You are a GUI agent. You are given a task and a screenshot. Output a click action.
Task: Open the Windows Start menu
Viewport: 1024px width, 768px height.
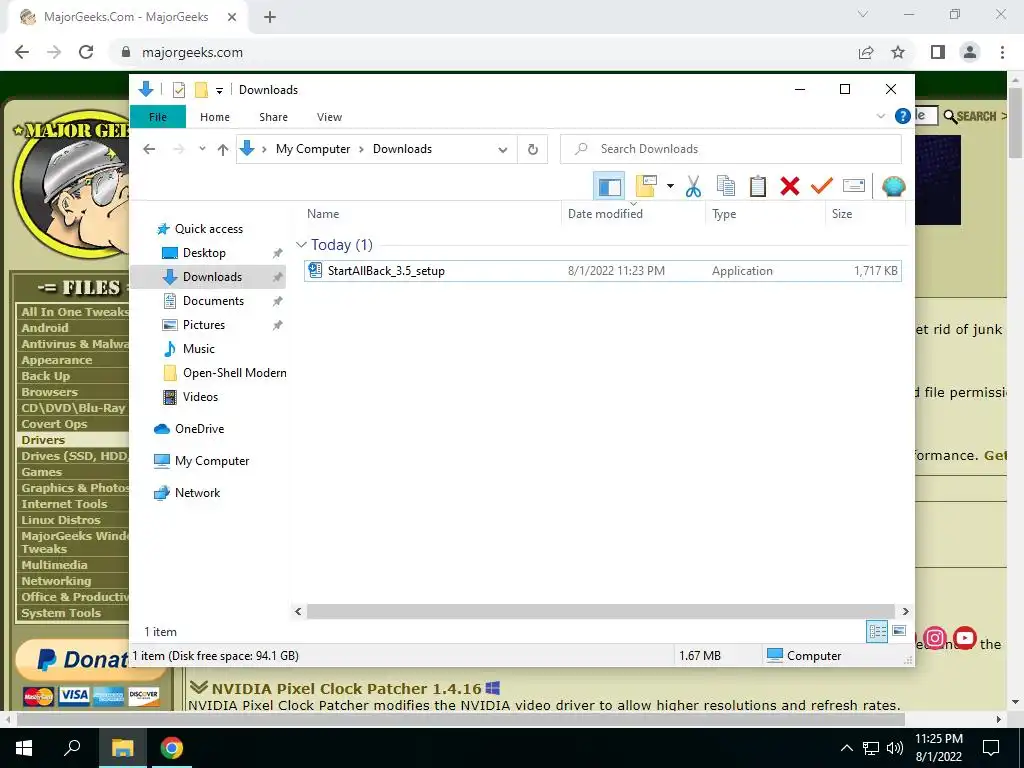(24, 748)
